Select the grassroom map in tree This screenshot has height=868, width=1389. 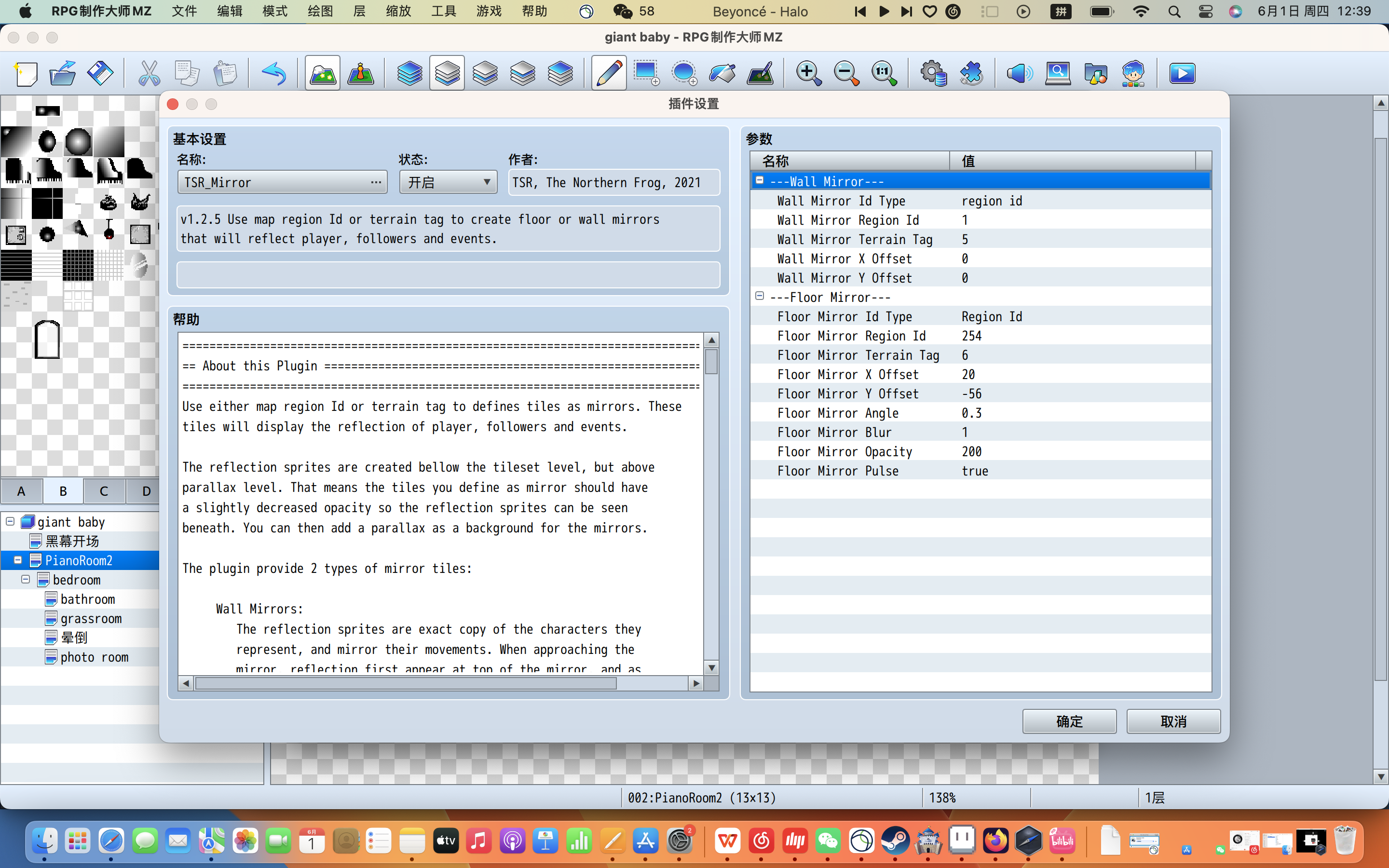91,618
